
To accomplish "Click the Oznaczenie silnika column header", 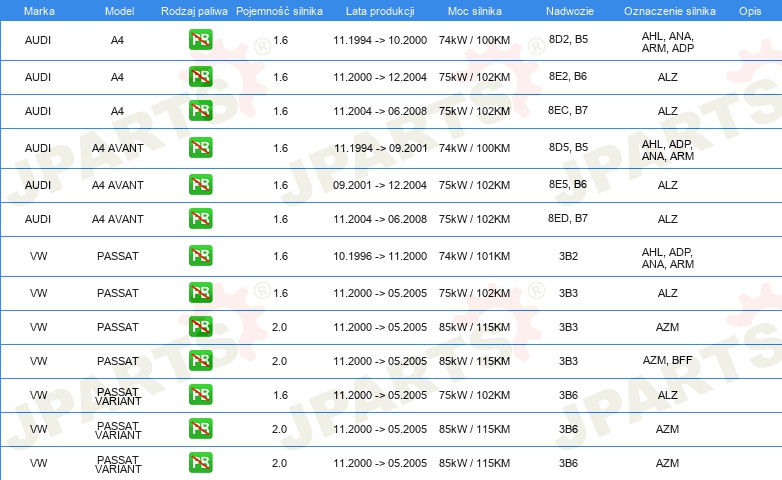I will click(670, 11).
